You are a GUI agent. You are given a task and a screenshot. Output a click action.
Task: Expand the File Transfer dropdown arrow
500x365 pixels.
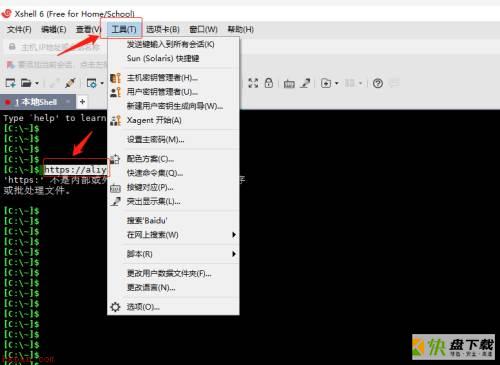(x=337, y=83)
